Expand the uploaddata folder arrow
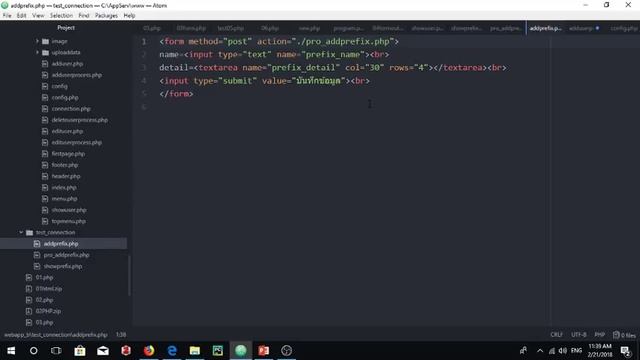Viewport: 640px width, 360px height. pyautogui.click(x=37, y=52)
